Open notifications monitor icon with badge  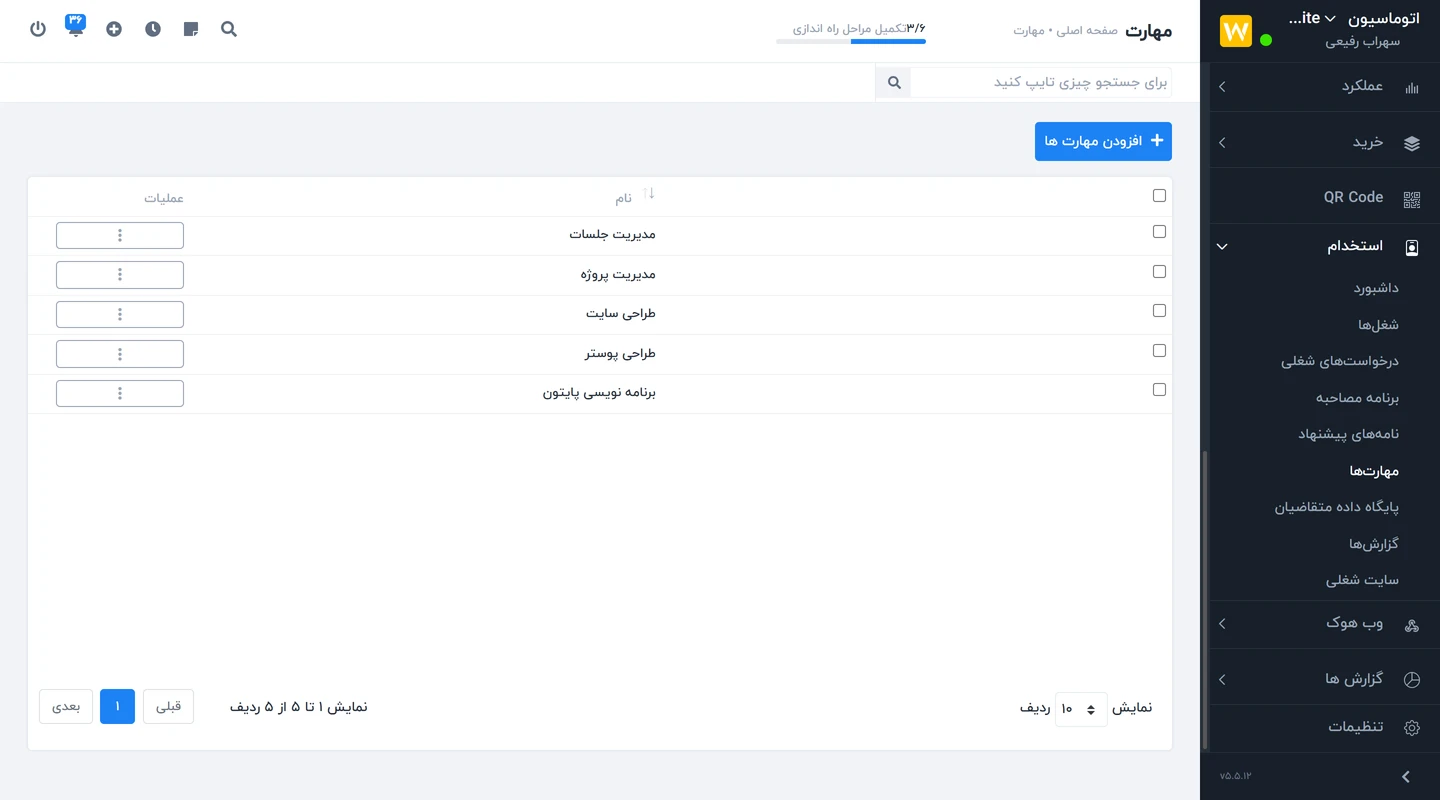[x=76, y=26]
